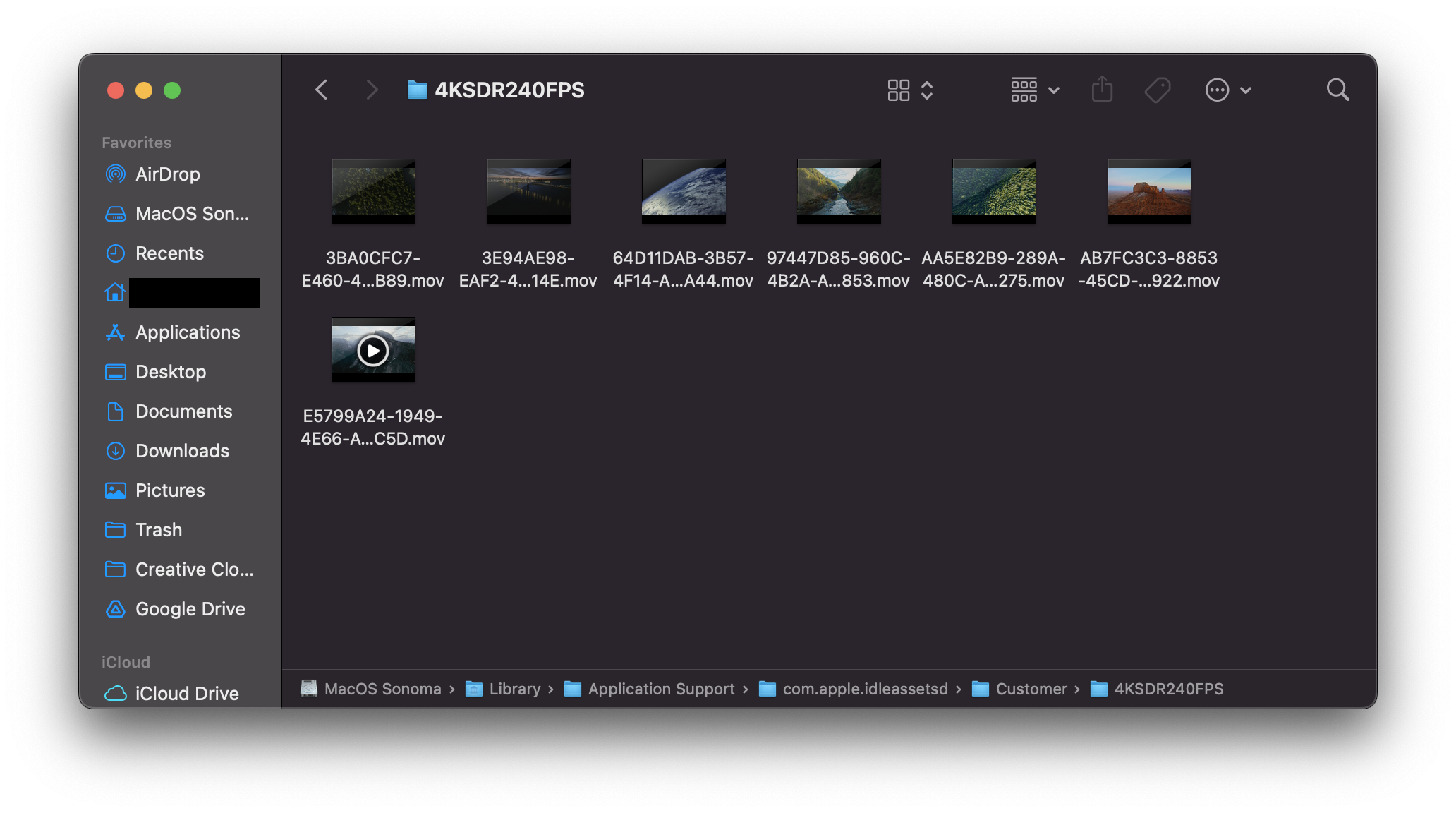Go to Library folder in path bar
Viewport: 1456px width, 813px height.
coord(514,689)
